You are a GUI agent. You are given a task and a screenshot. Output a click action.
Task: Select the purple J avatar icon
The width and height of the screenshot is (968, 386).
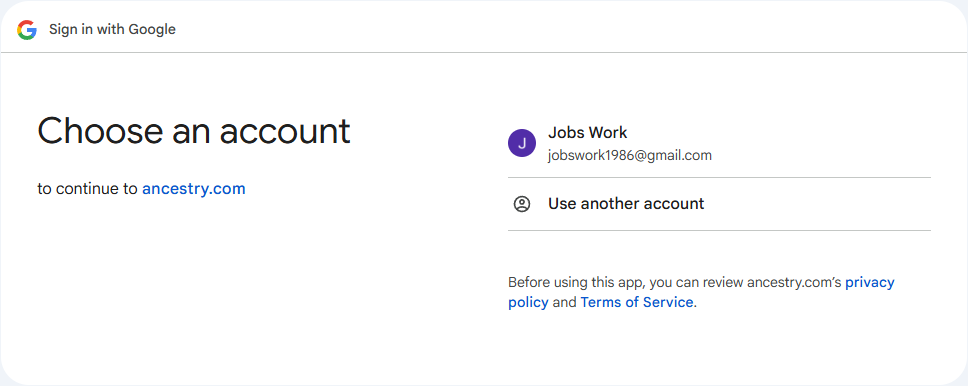(x=522, y=143)
